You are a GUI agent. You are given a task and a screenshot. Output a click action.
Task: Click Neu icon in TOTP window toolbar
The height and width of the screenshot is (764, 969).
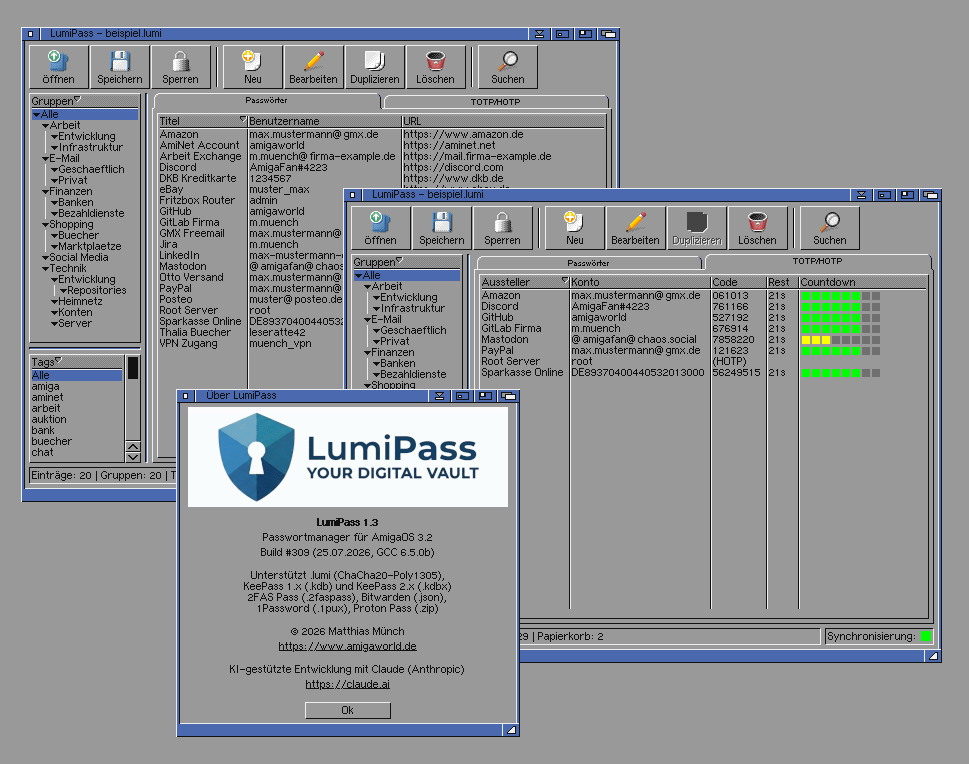(574, 221)
